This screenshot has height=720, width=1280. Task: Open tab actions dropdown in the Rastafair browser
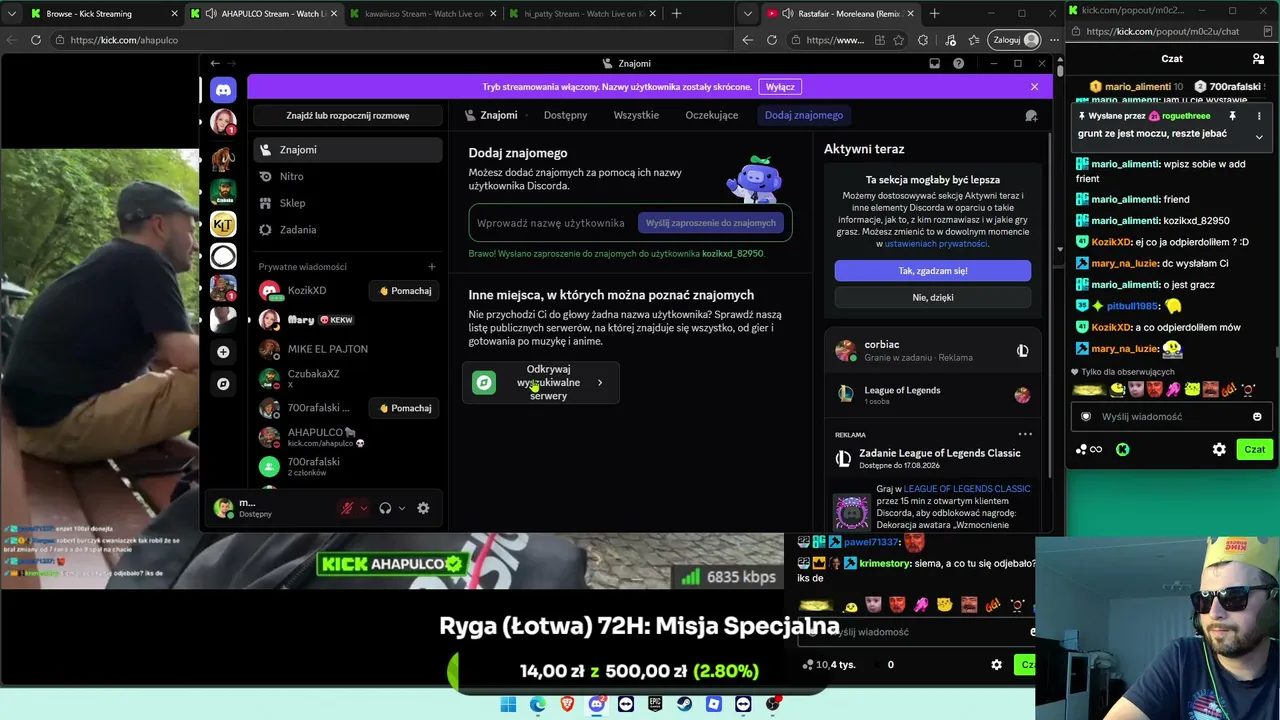point(748,14)
